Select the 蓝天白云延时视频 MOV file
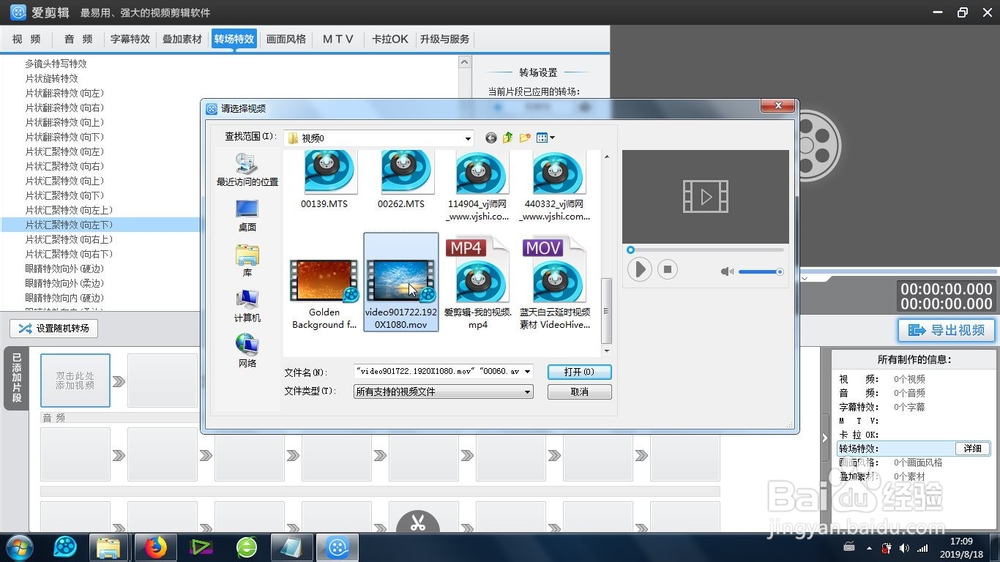The image size is (1000, 562). (x=555, y=284)
